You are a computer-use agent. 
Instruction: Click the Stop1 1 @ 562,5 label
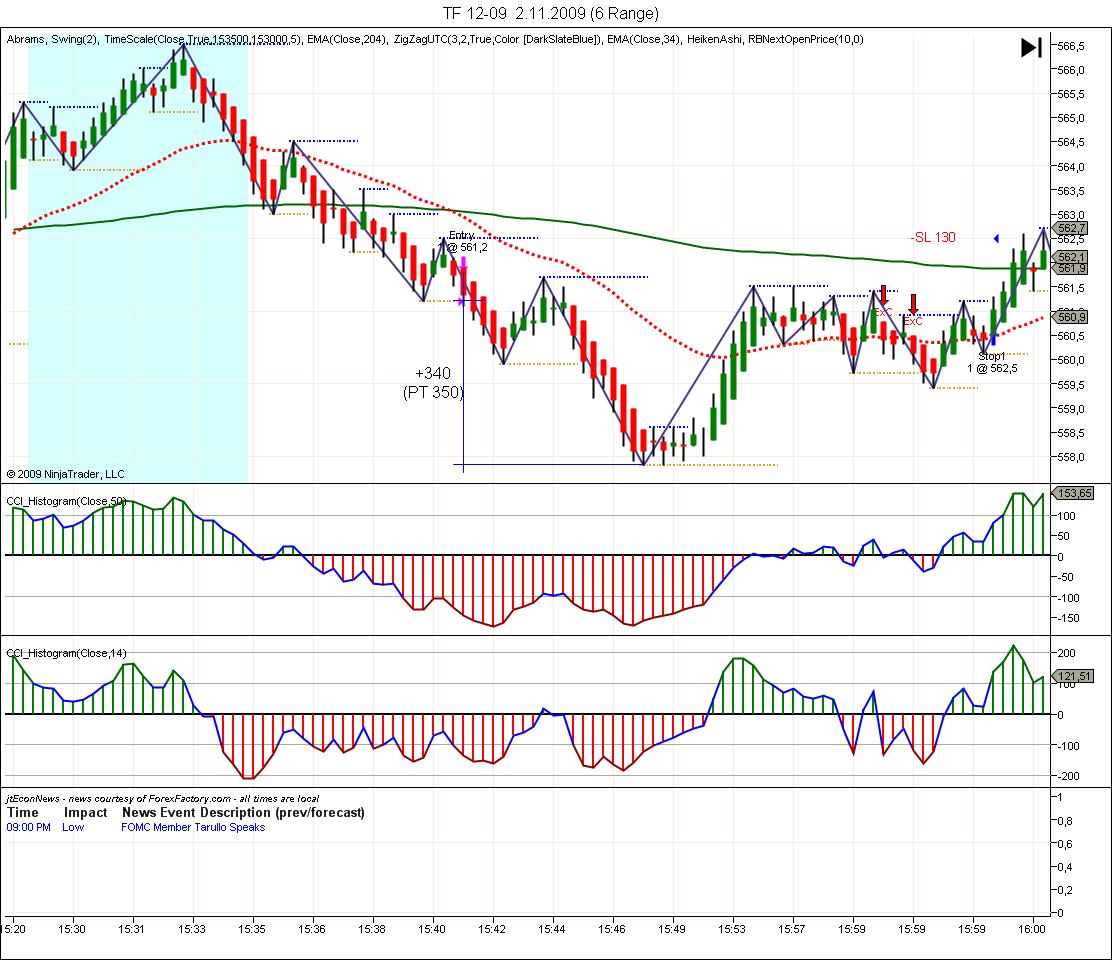click(992, 362)
